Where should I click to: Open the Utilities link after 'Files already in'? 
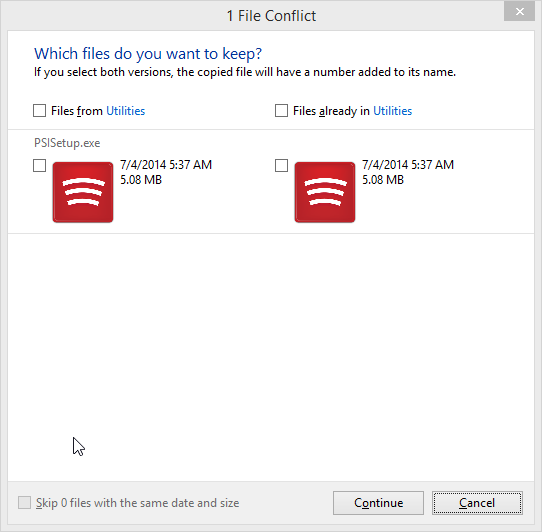click(393, 111)
